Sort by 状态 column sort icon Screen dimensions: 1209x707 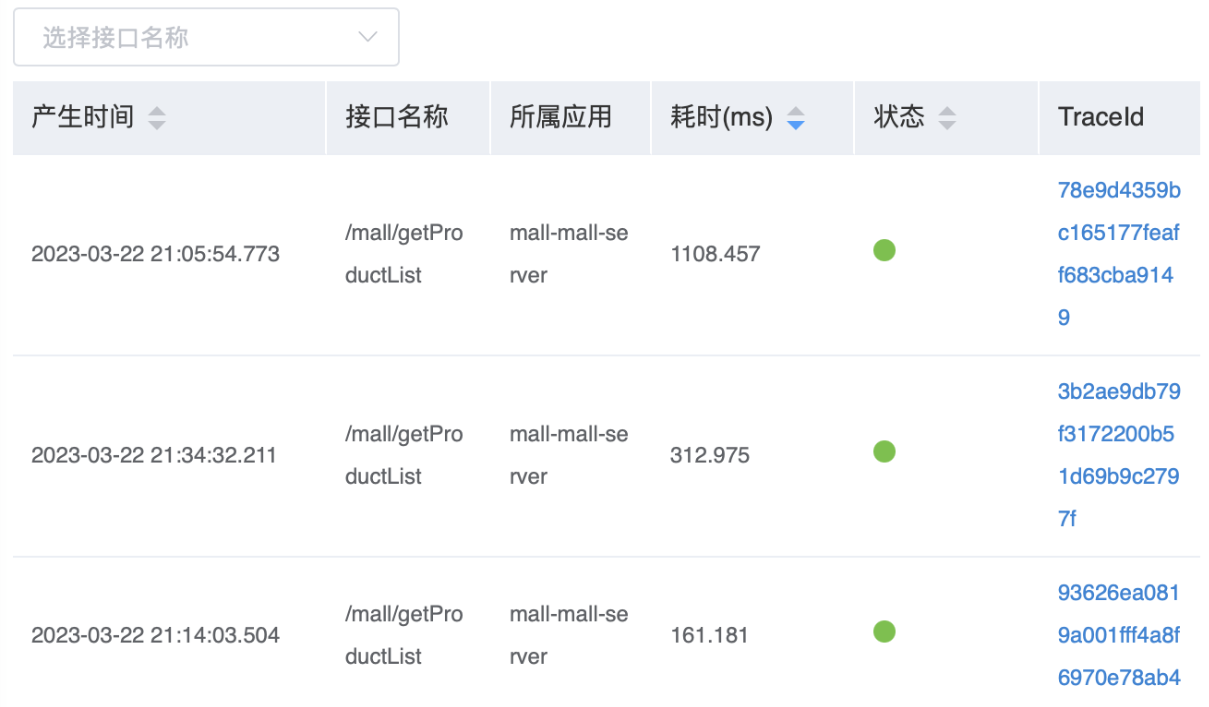(947, 118)
